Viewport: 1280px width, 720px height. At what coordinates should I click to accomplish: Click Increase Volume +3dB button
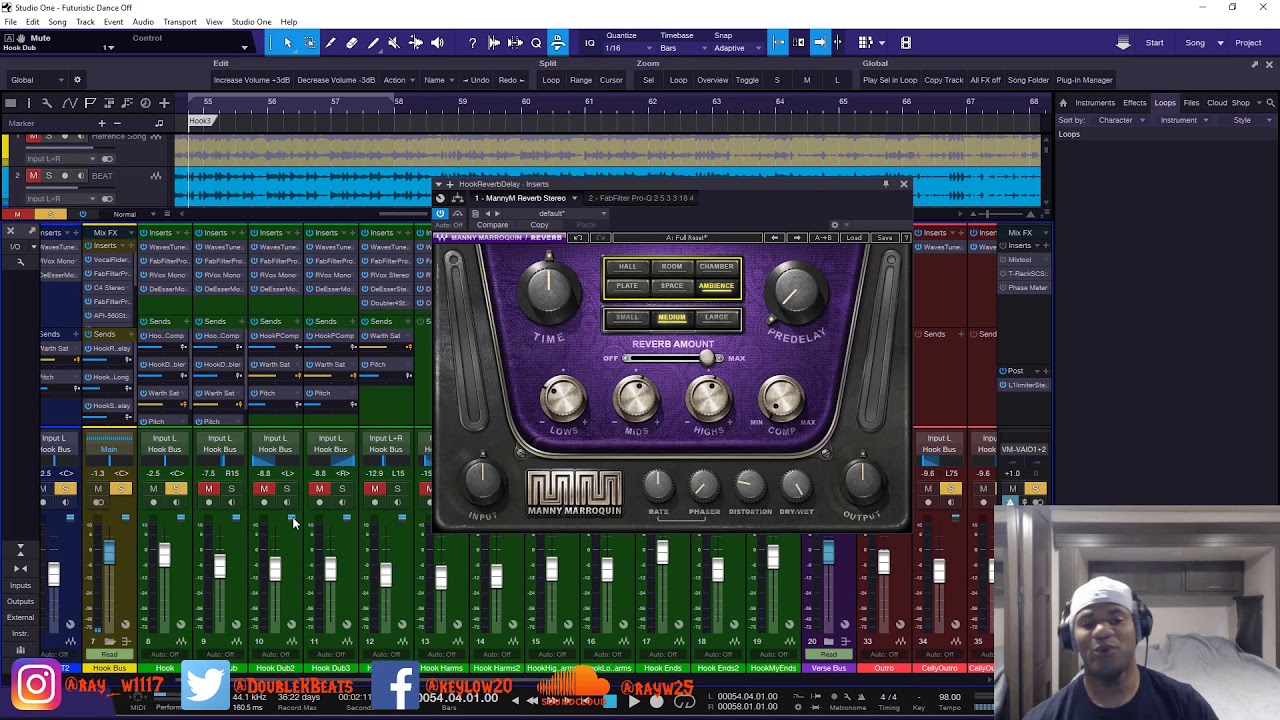pos(252,80)
